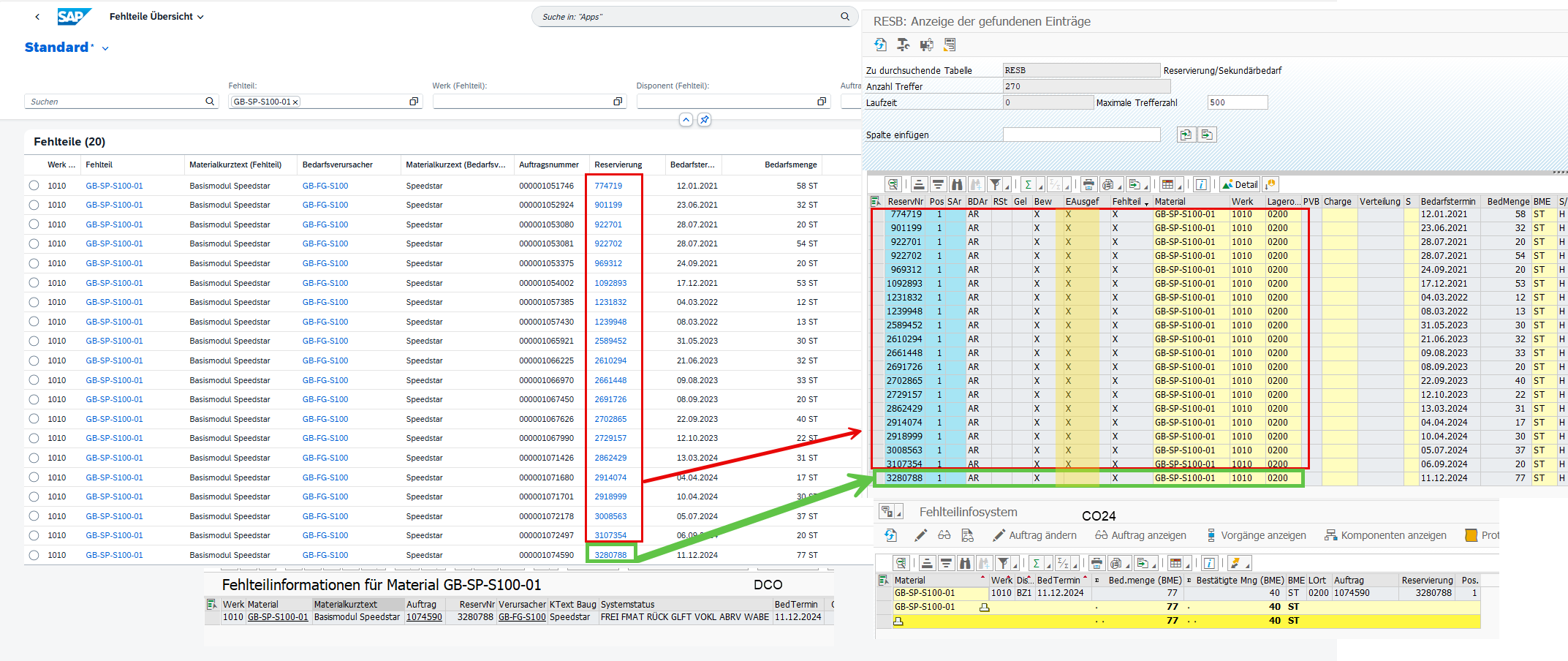Open reservation link 2610294
Image resolution: width=1568 pixels, height=661 pixels.
coord(610,360)
